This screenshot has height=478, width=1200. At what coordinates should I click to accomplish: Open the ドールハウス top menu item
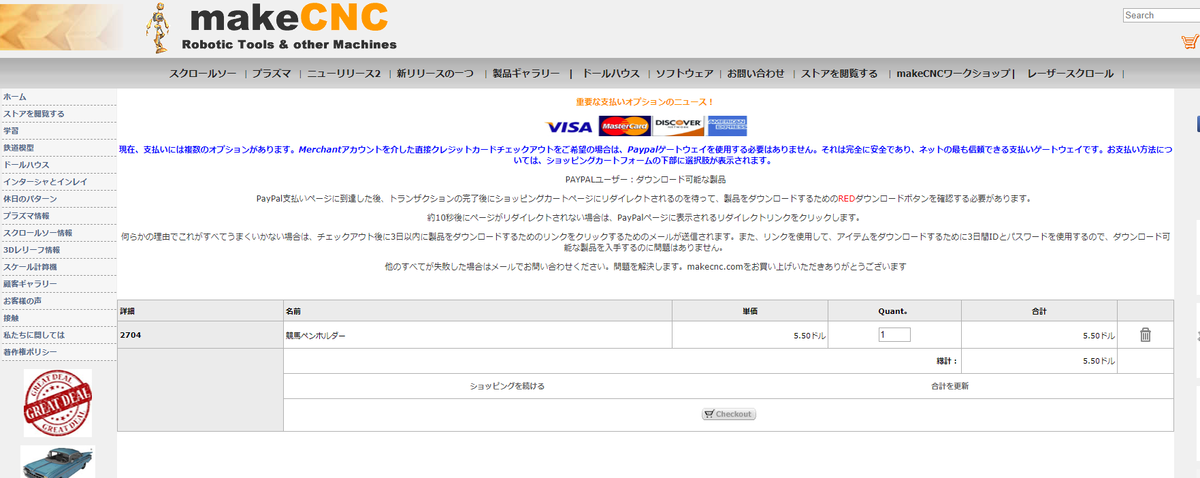(x=611, y=73)
